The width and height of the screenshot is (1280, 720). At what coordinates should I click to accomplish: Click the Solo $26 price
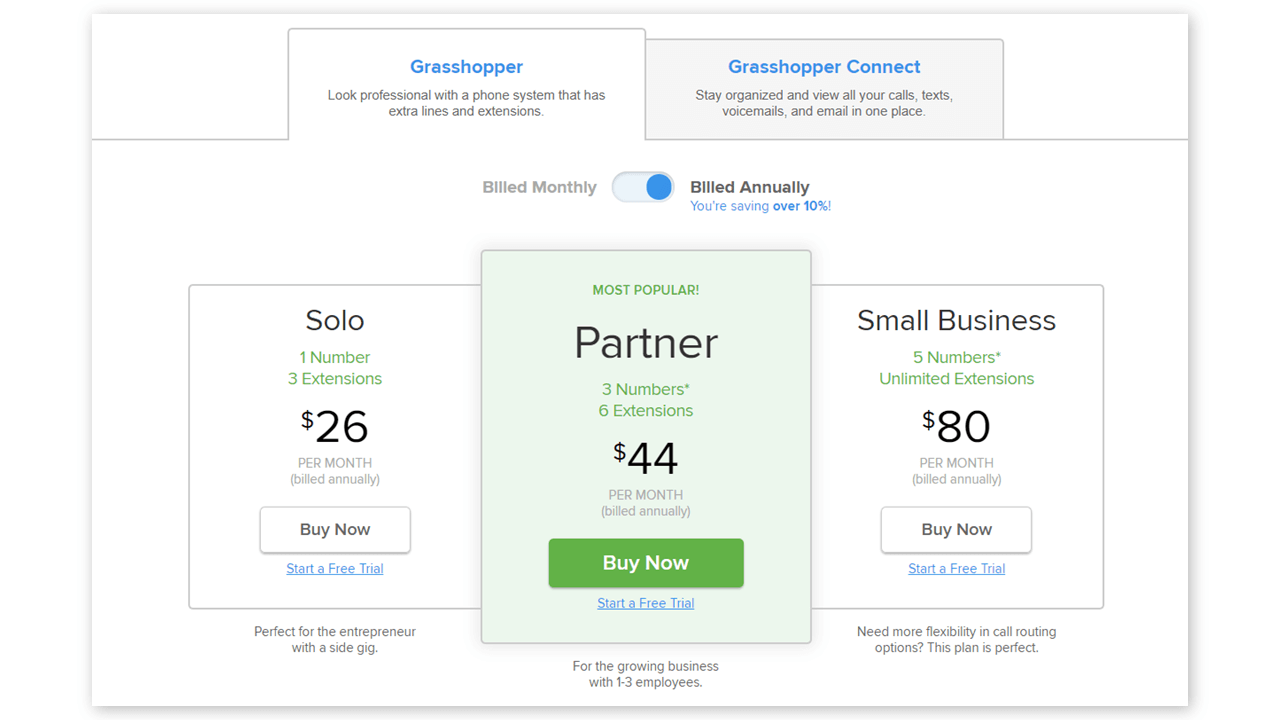coord(335,427)
